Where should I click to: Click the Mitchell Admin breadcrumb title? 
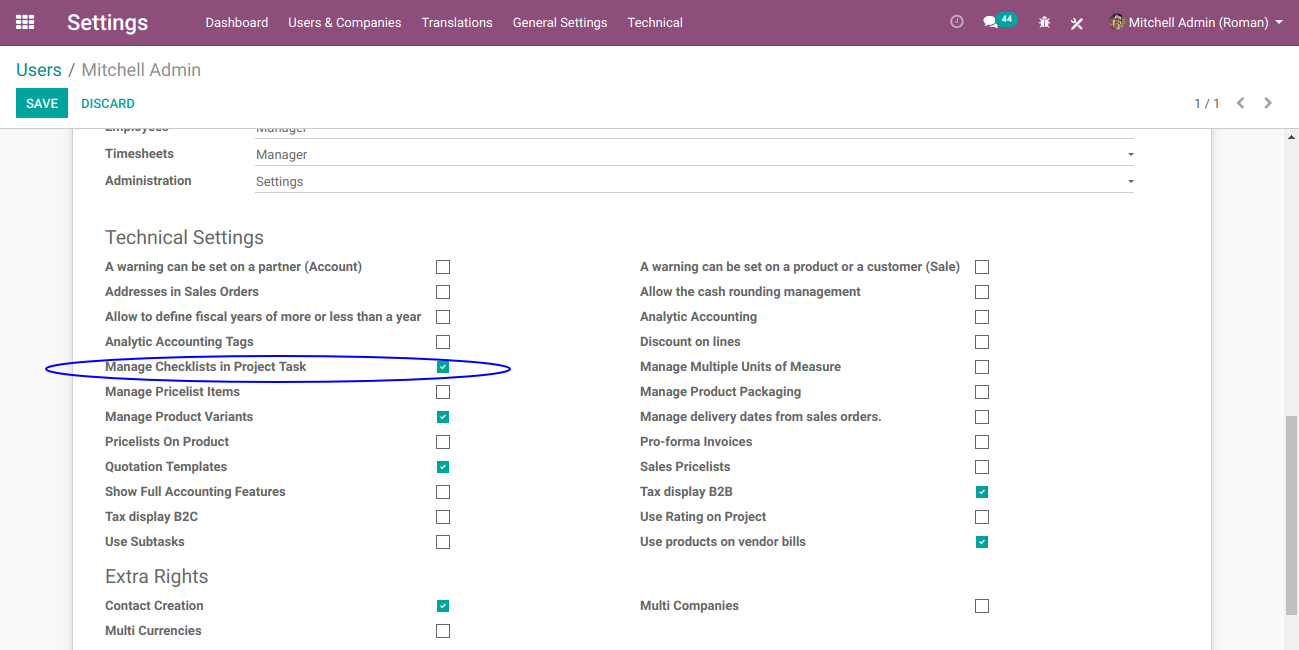click(141, 70)
